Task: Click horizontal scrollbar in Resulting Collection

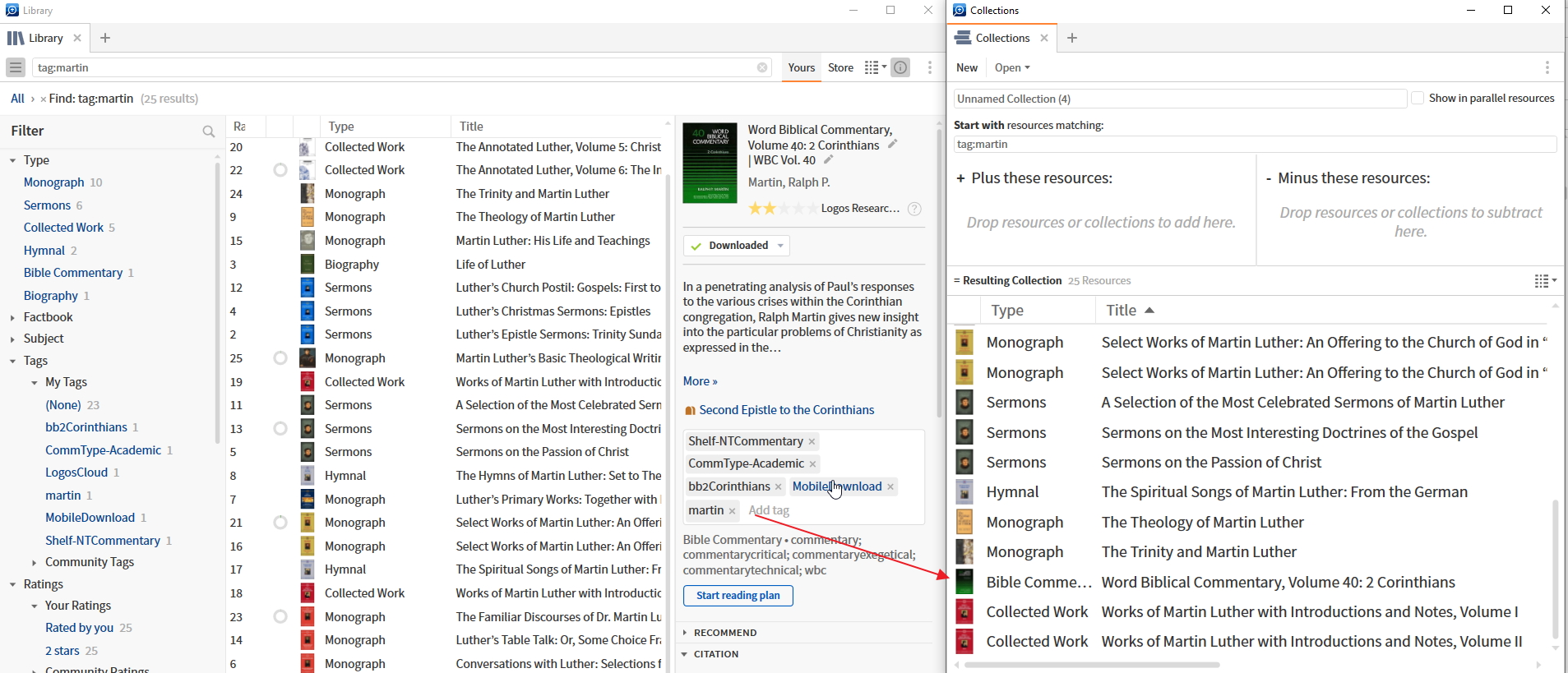Action: click(x=1092, y=665)
